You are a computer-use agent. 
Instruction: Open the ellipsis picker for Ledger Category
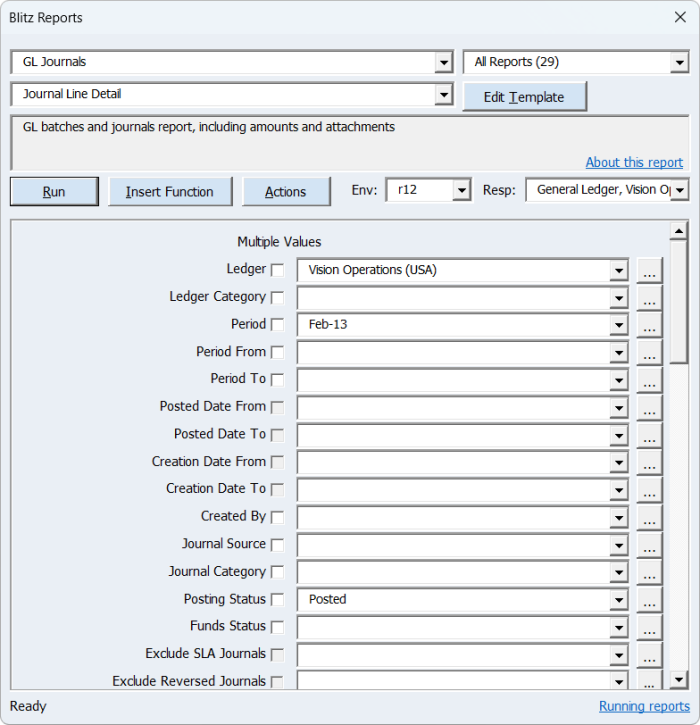coord(649,298)
